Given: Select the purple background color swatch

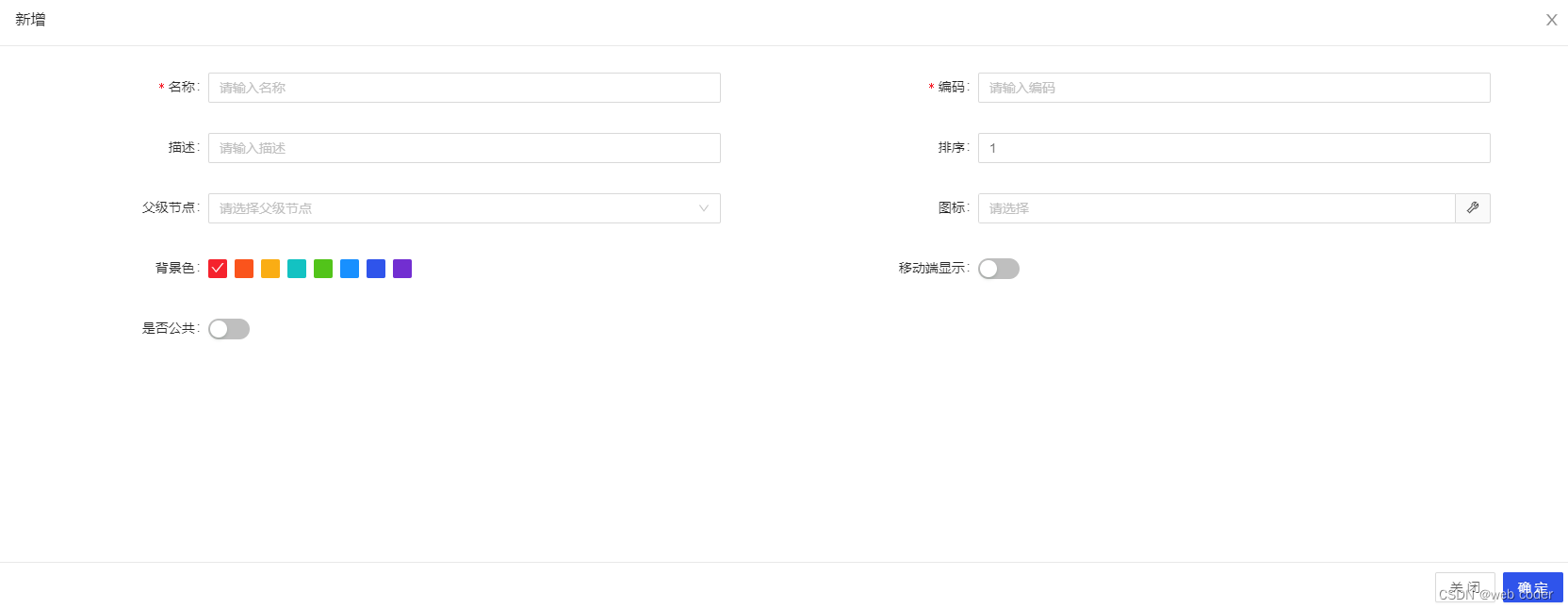Looking at the screenshot, I should [x=402, y=269].
